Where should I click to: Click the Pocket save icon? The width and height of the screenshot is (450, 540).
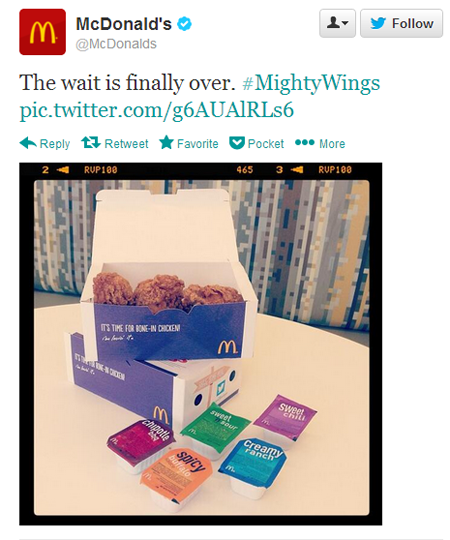click(237, 143)
